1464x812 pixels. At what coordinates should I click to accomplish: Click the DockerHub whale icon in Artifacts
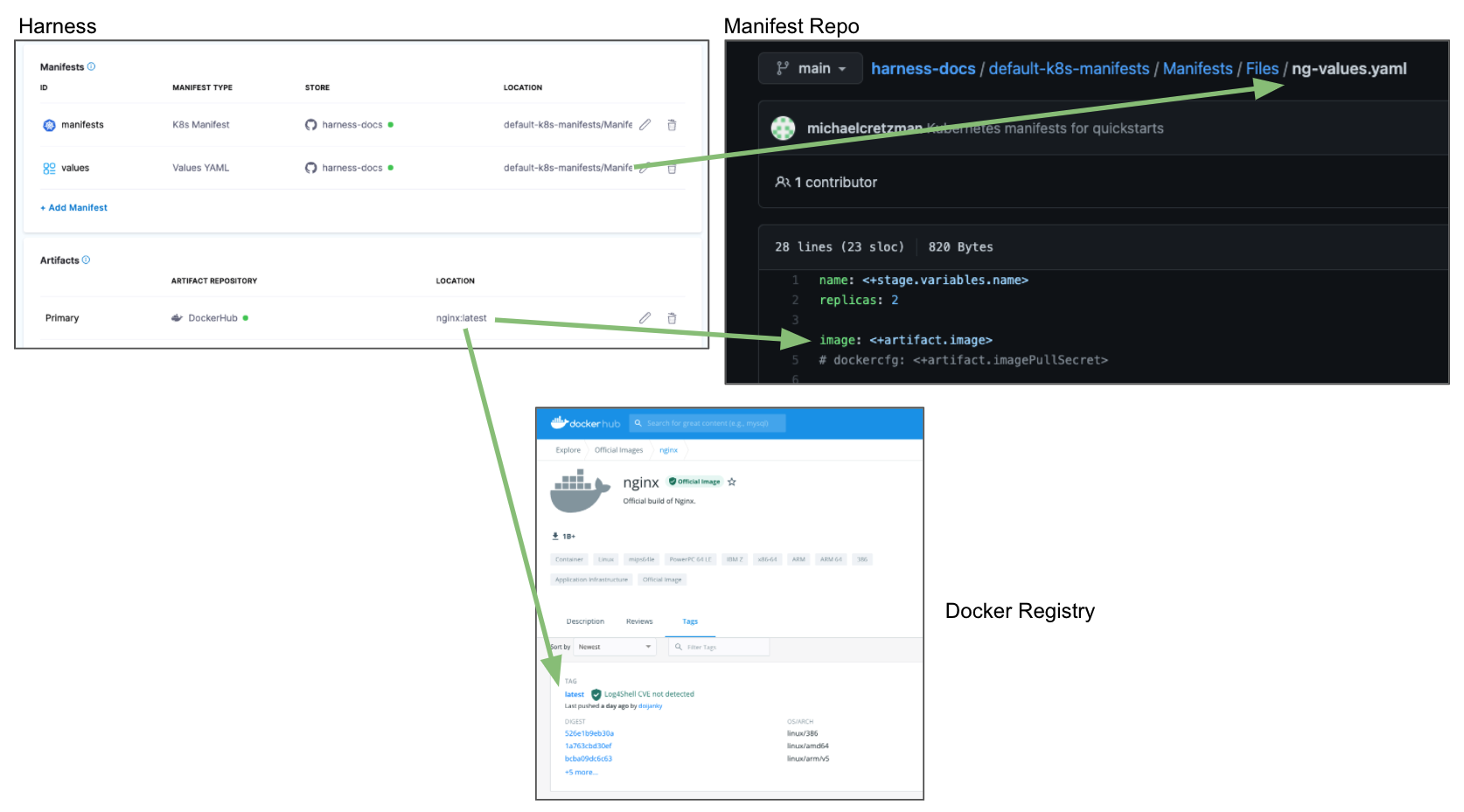pos(177,318)
